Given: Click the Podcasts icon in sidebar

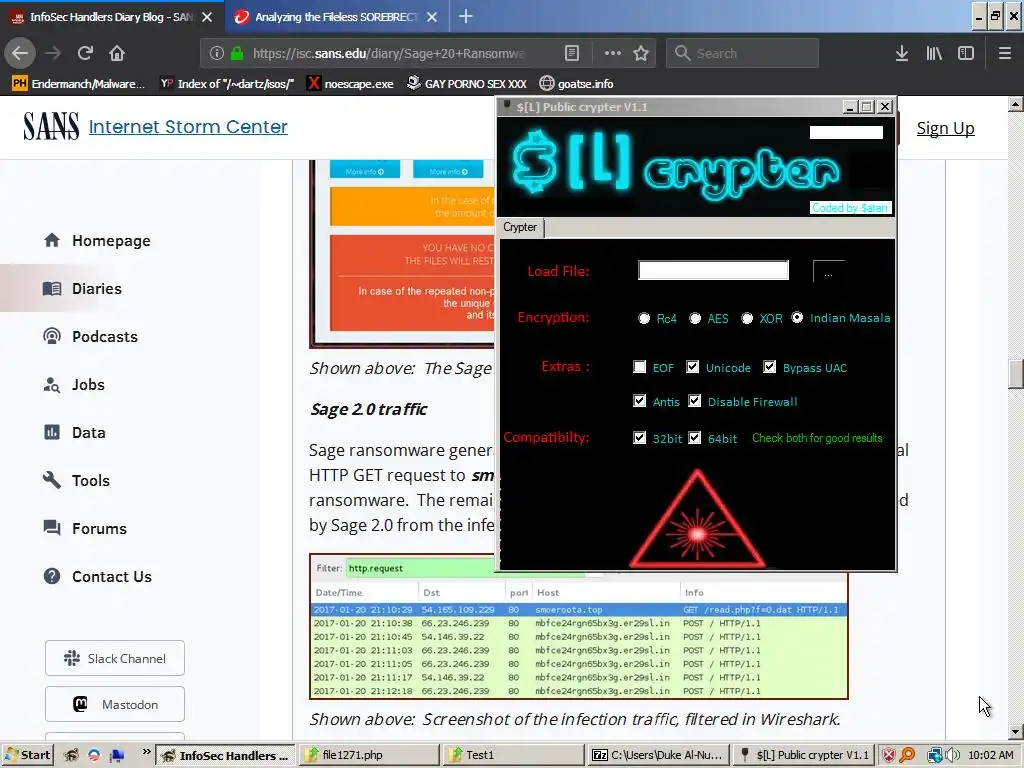Looking at the screenshot, I should tap(52, 336).
